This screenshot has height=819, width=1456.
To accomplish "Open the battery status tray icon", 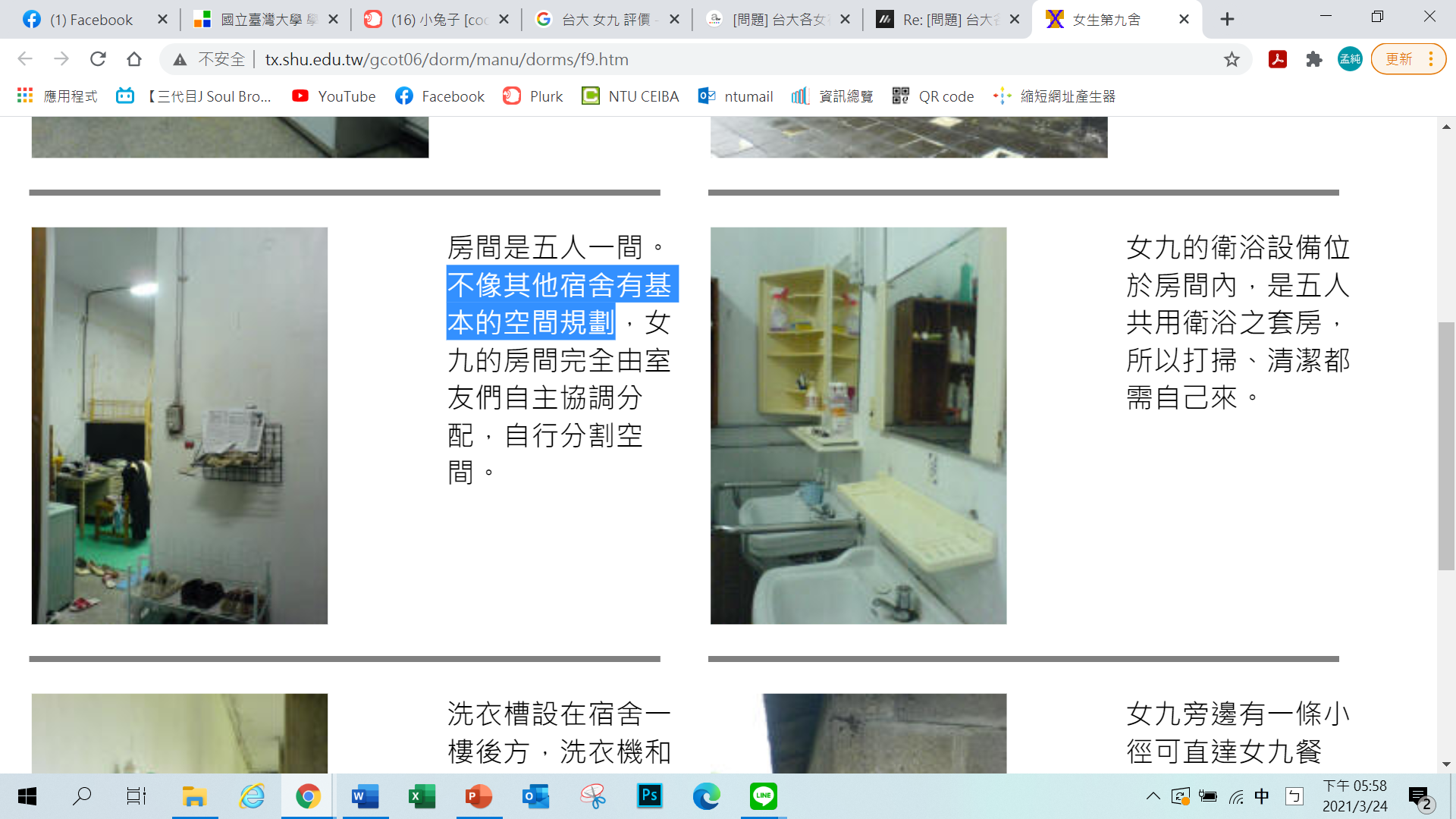I will click(1208, 796).
